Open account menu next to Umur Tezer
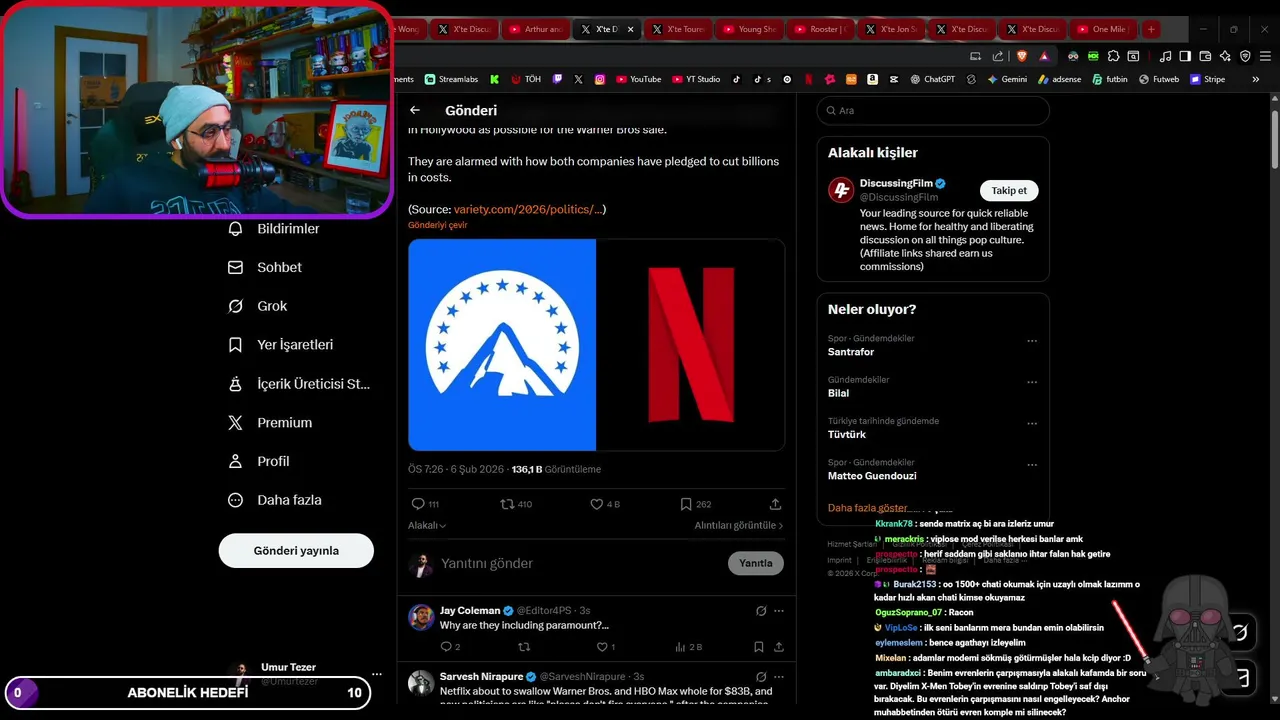 (377, 674)
